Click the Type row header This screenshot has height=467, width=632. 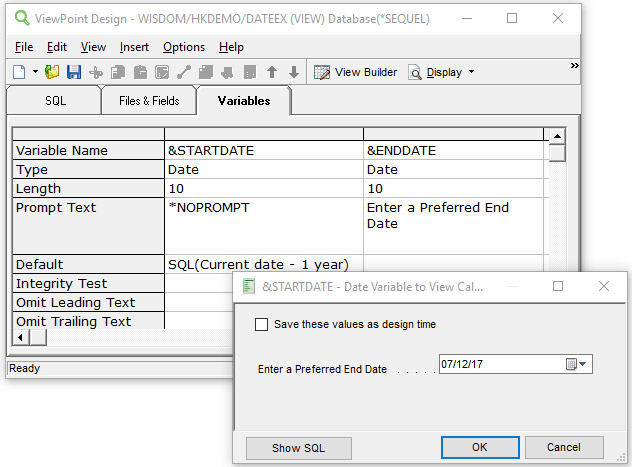tap(88, 170)
